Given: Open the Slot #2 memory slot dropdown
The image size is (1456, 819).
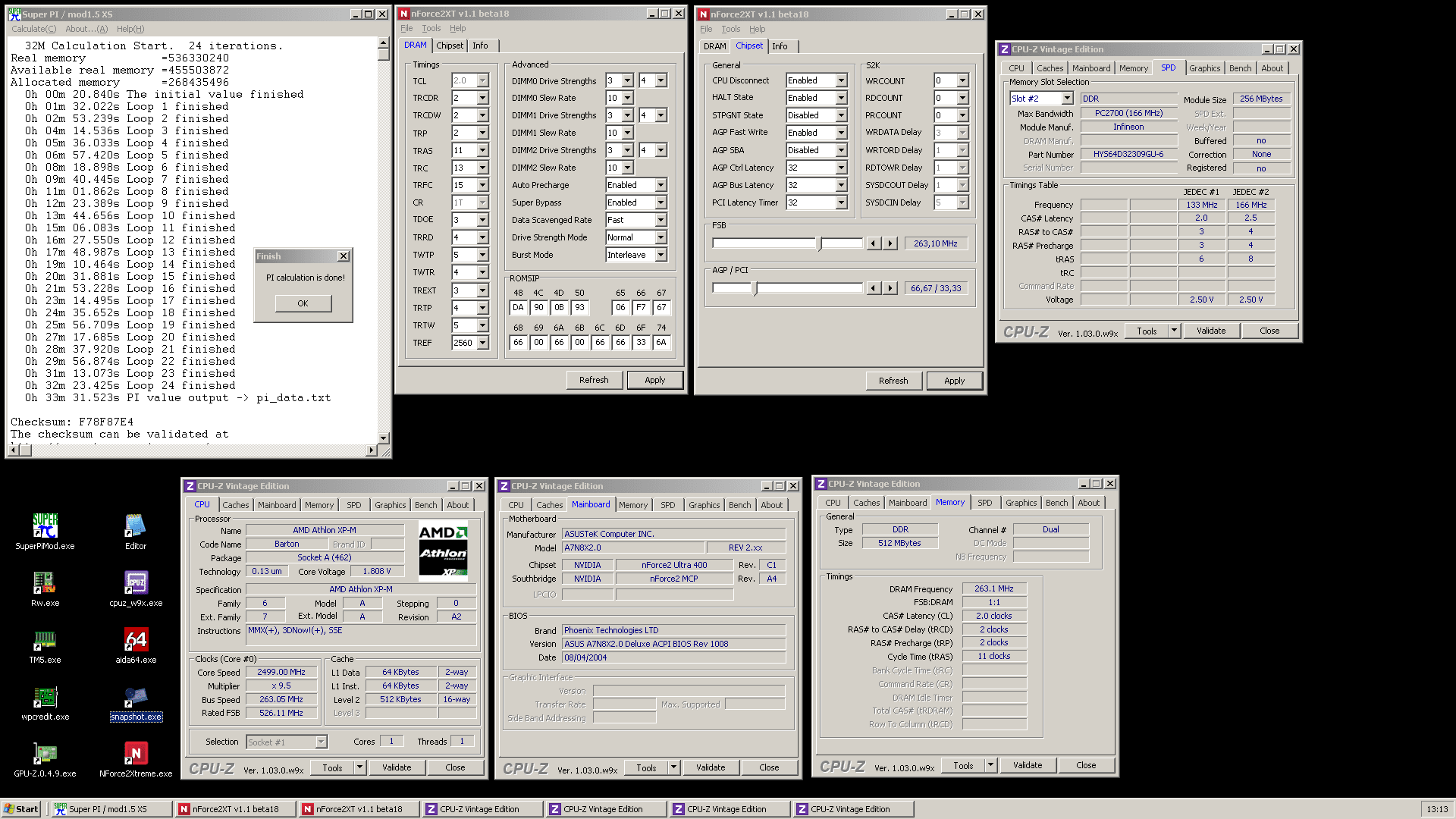Looking at the screenshot, I should (1067, 99).
